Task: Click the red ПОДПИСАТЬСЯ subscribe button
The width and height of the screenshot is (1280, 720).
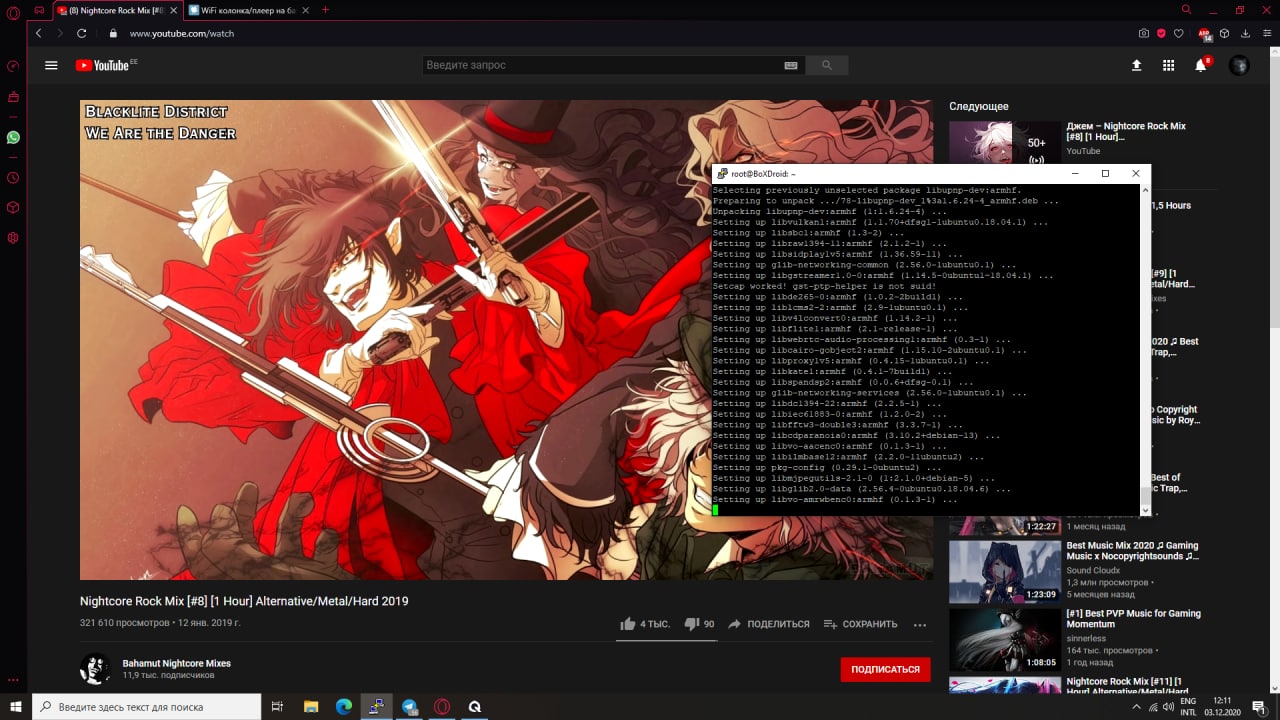Action: 885,669
